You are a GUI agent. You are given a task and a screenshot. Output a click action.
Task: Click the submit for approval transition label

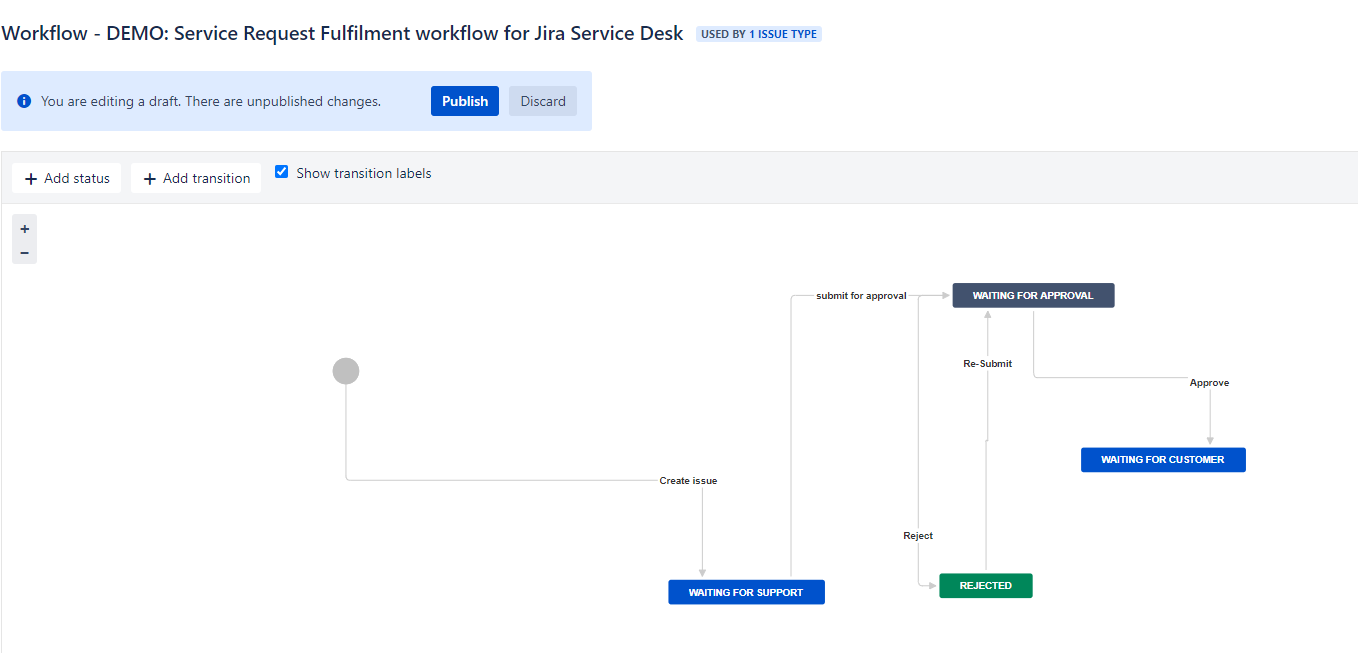[x=861, y=296]
